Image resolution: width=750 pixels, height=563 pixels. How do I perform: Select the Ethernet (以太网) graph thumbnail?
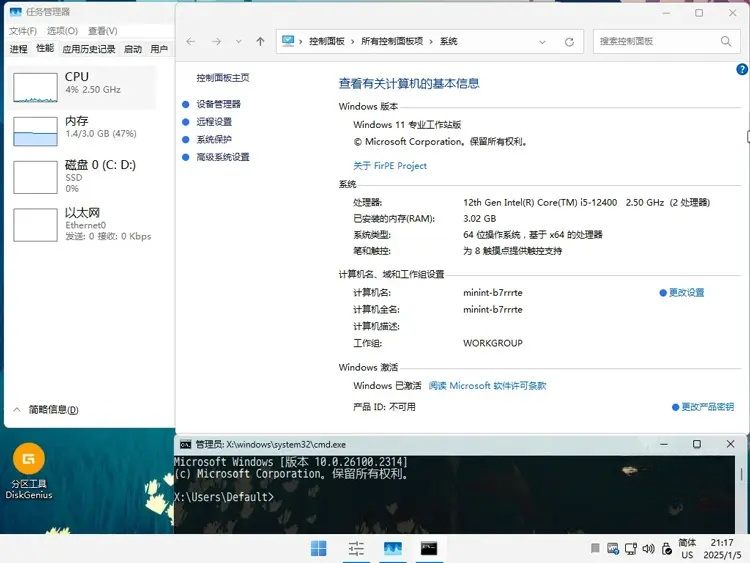(35, 225)
